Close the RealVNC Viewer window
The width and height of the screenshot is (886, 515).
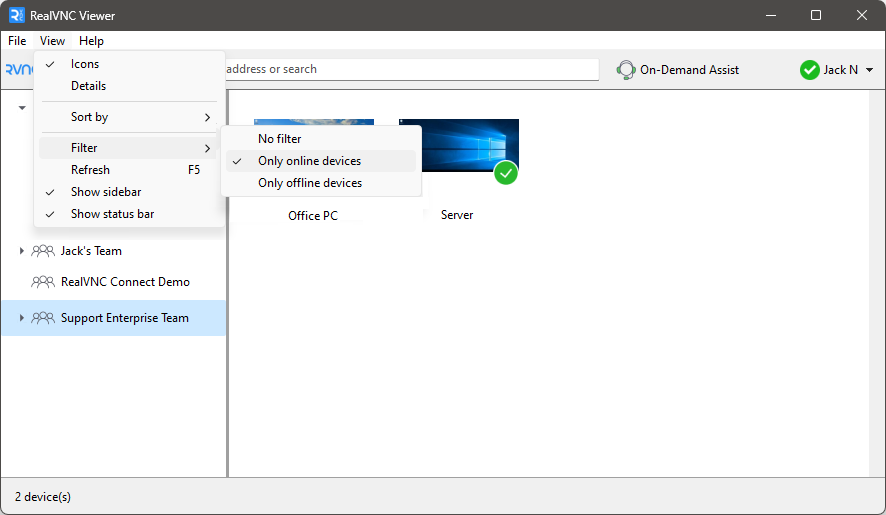862,15
